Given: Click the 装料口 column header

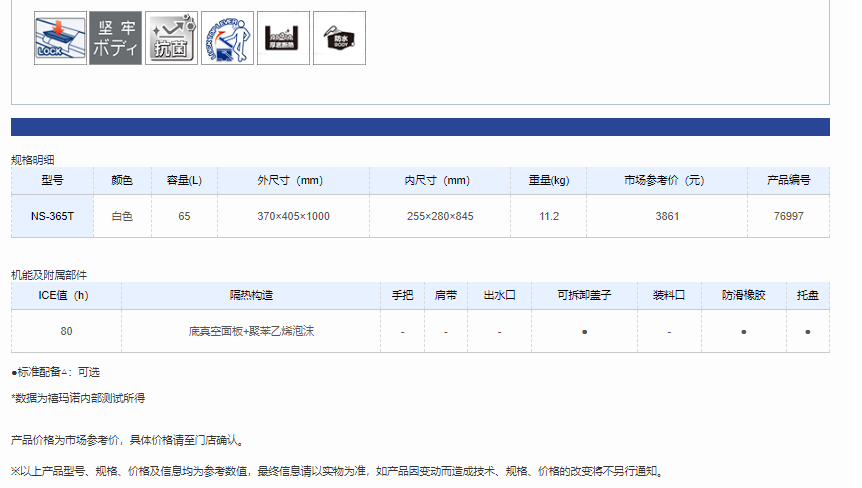Looking at the screenshot, I should [x=669, y=295].
